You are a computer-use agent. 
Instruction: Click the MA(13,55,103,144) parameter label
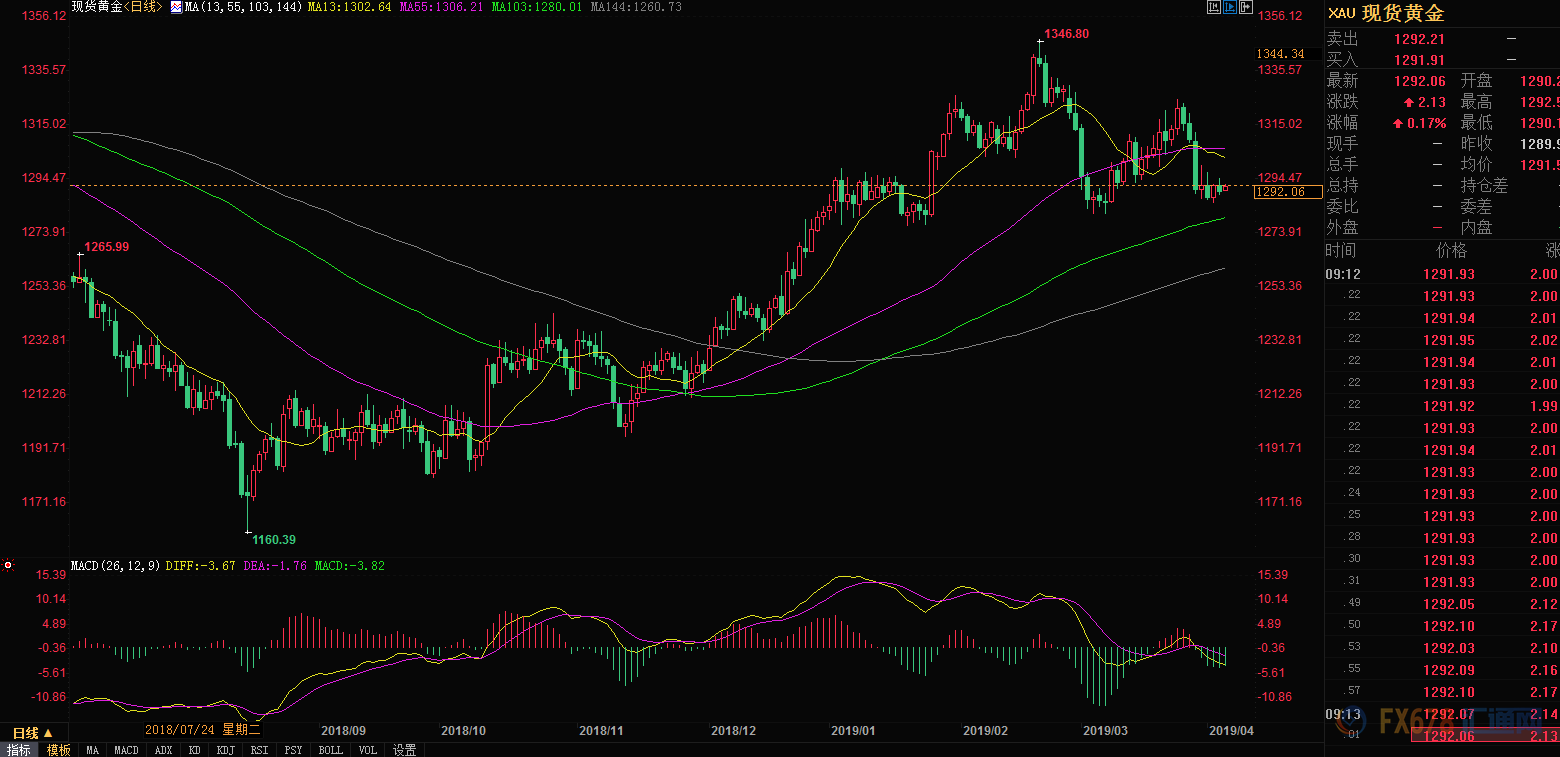[x=244, y=7]
